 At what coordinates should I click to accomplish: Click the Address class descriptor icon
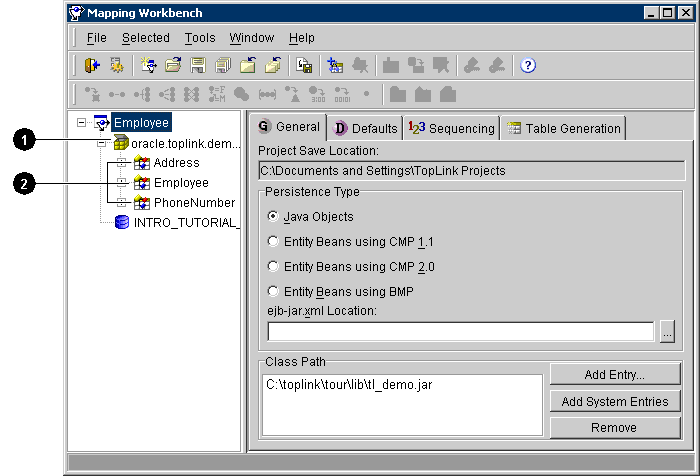142,163
